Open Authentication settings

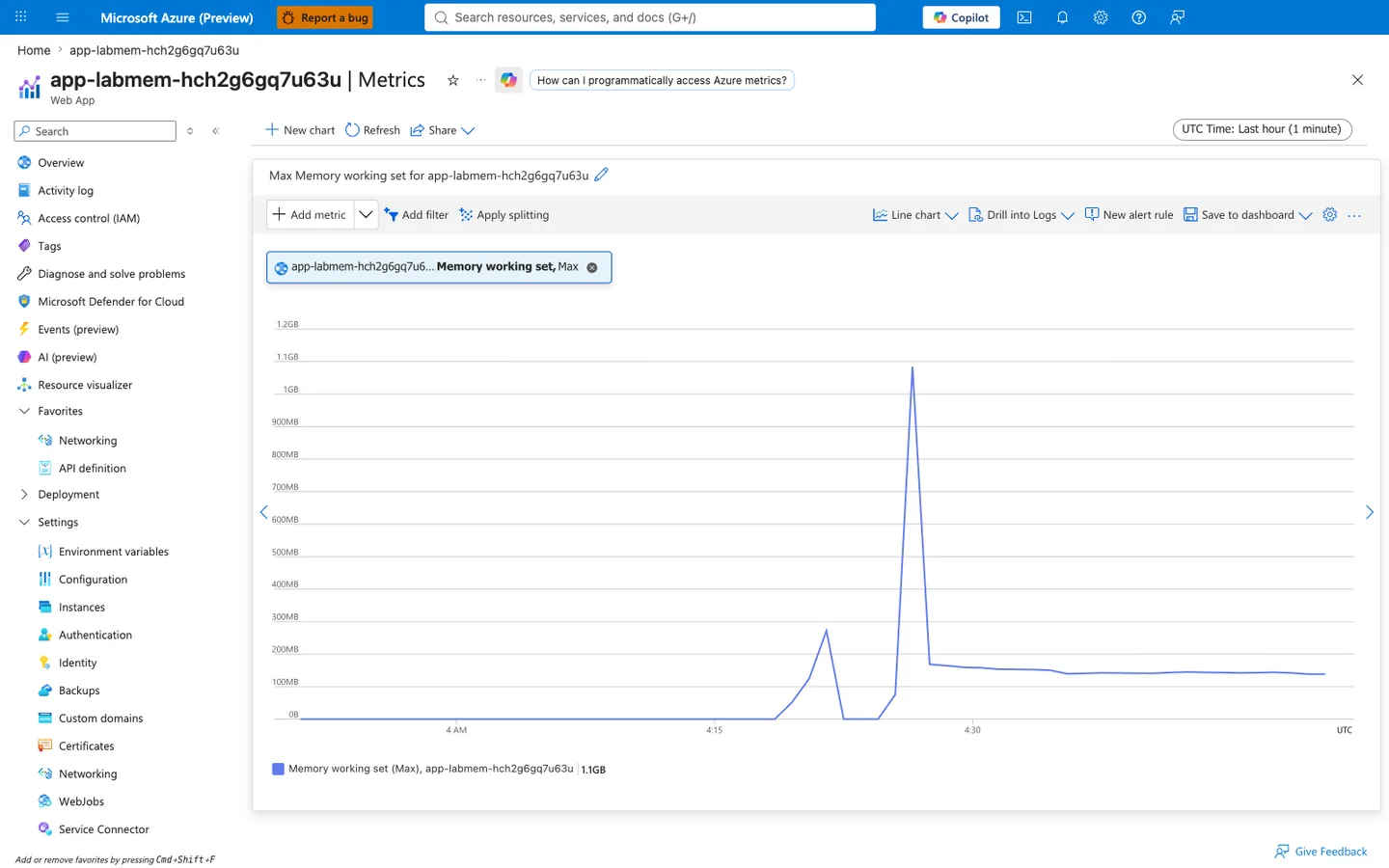95,636
